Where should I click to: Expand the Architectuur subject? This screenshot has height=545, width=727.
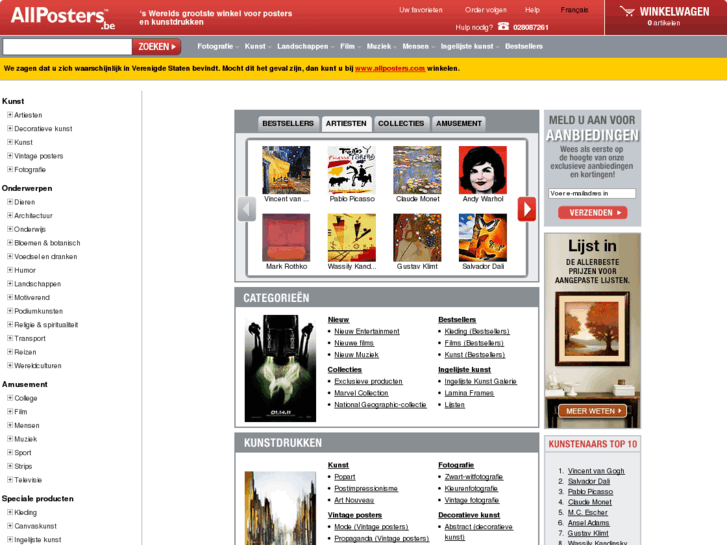pos(10,215)
